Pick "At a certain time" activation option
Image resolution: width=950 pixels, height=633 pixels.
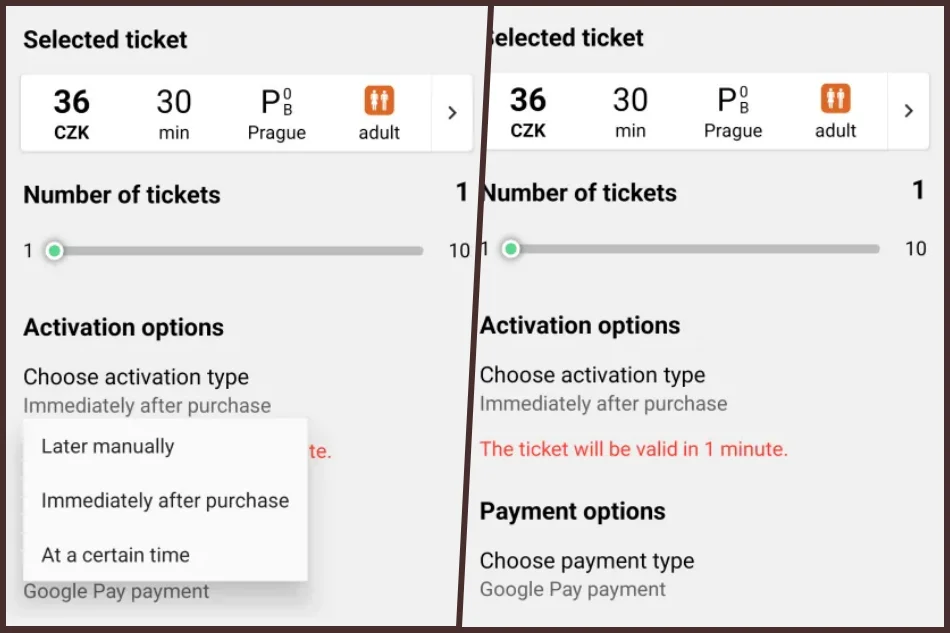pyautogui.click(x=115, y=555)
